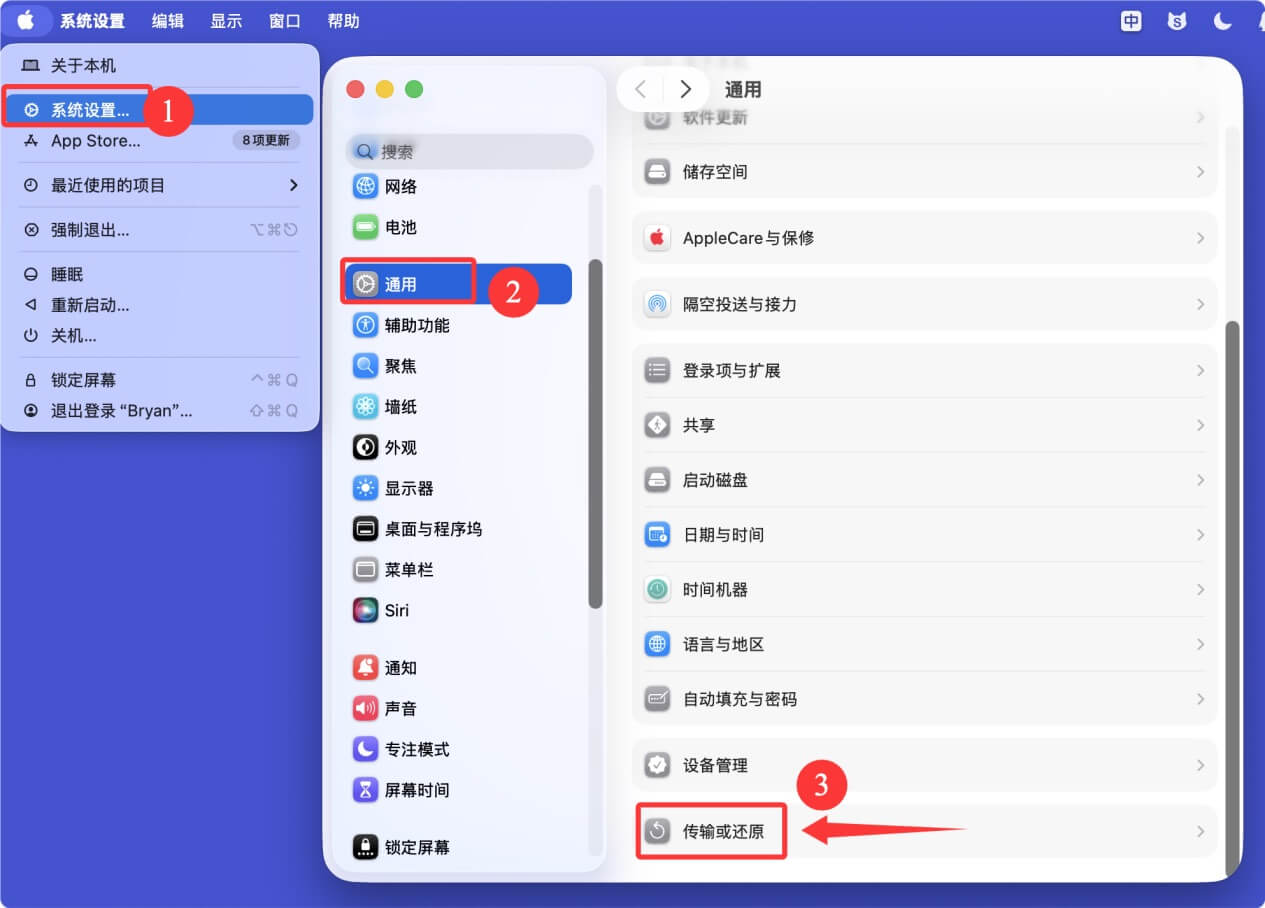Open 墙纸 wallpaper icon in sidebar
This screenshot has width=1265, height=908.
366,407
